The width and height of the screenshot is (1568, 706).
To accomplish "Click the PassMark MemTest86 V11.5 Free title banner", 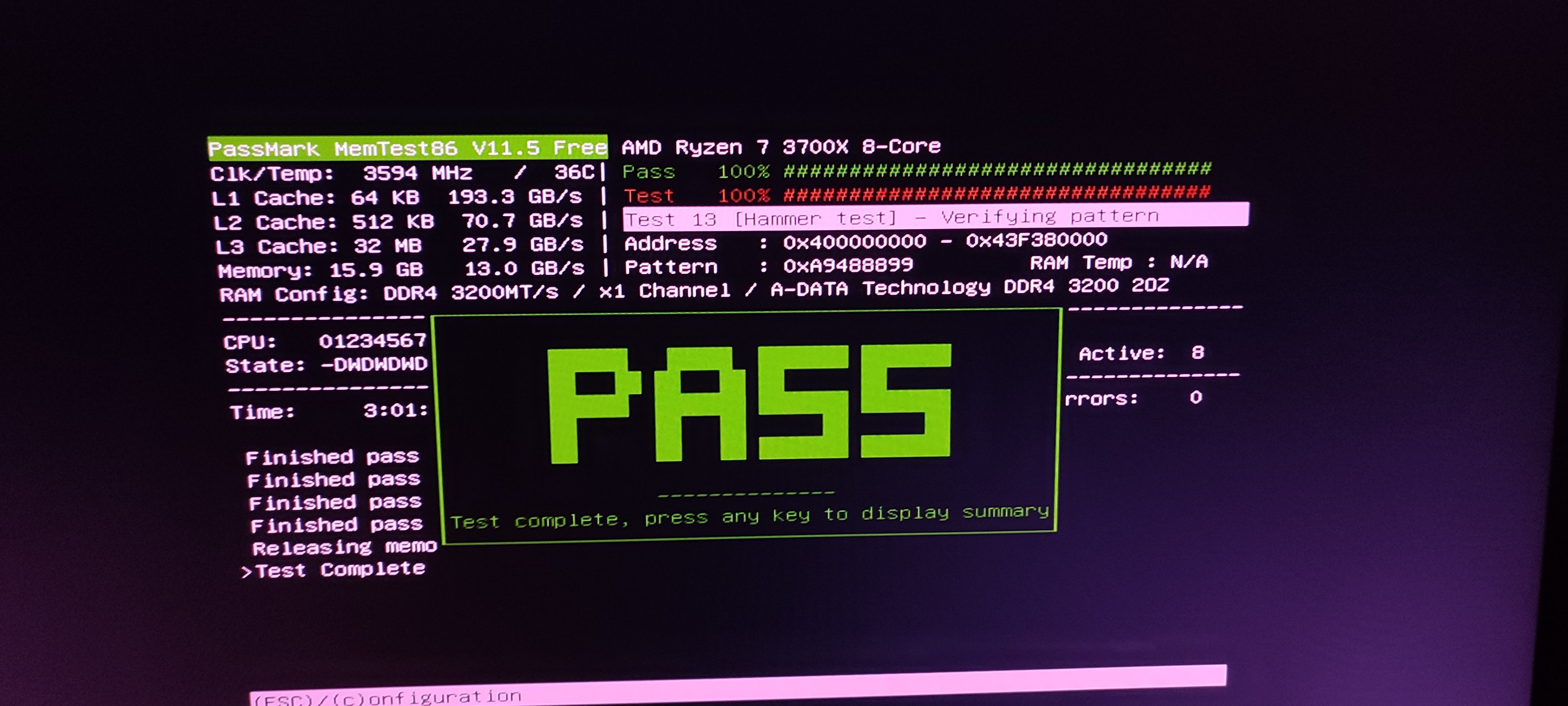I will point(407,148).
